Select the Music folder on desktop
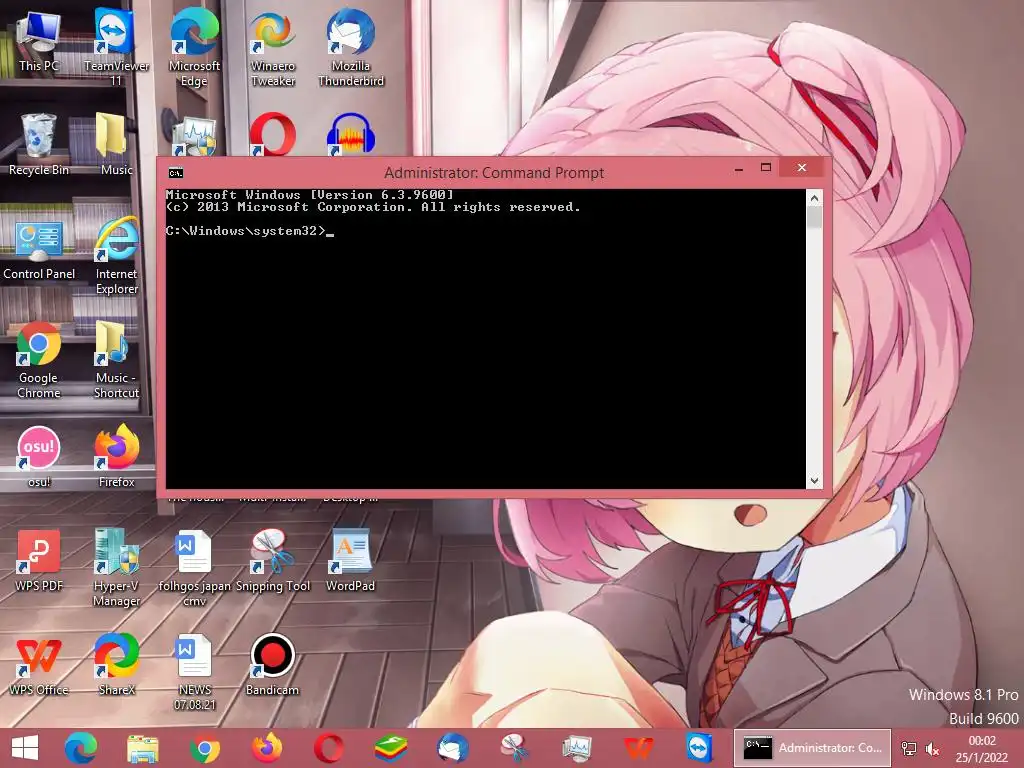This screenshot has height=768, width=1024. pyautogui.click(x=116, y=144)
